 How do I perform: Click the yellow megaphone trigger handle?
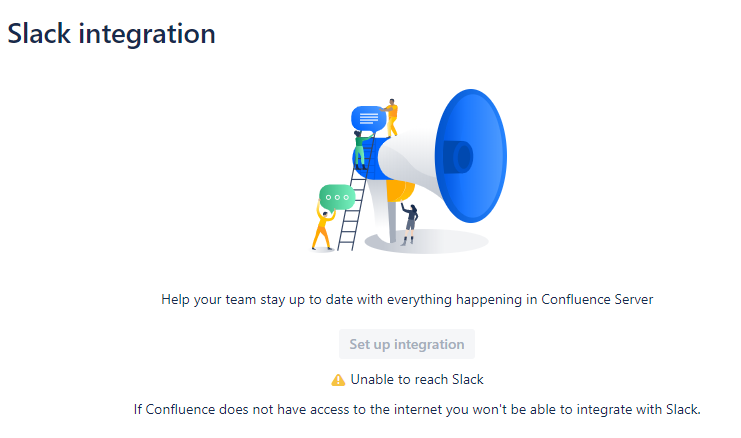(400, 190)
